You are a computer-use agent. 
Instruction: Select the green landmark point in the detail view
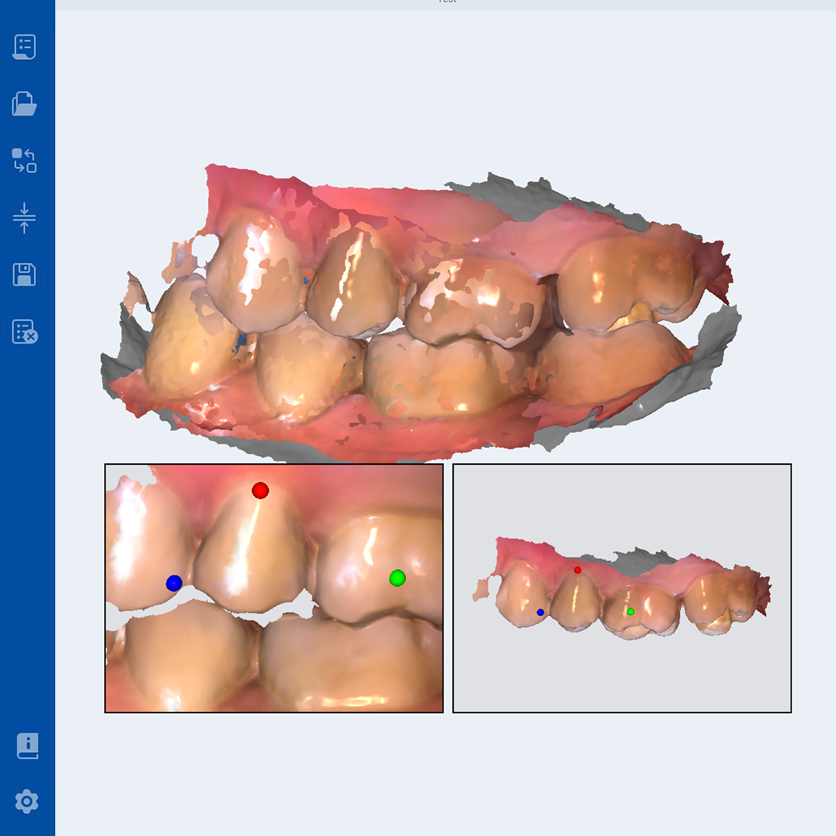click(x=397, y=576)
